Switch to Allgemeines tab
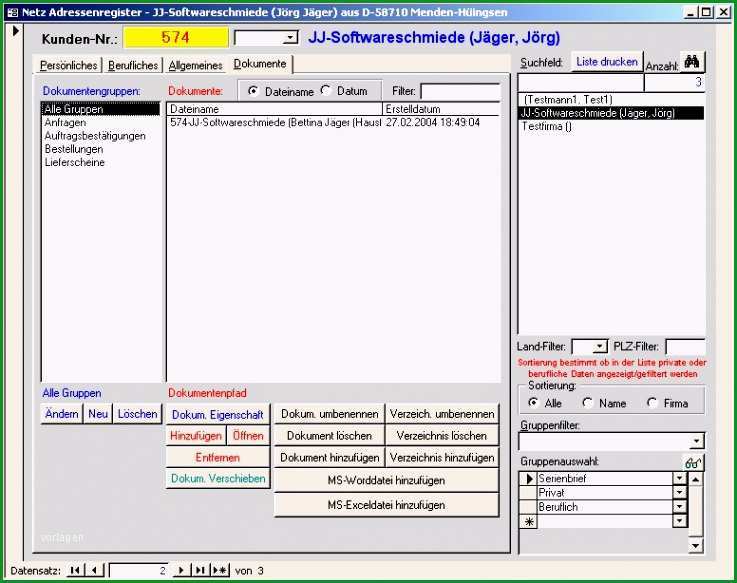The image size is (737, 583). click(x=195, y=65)
